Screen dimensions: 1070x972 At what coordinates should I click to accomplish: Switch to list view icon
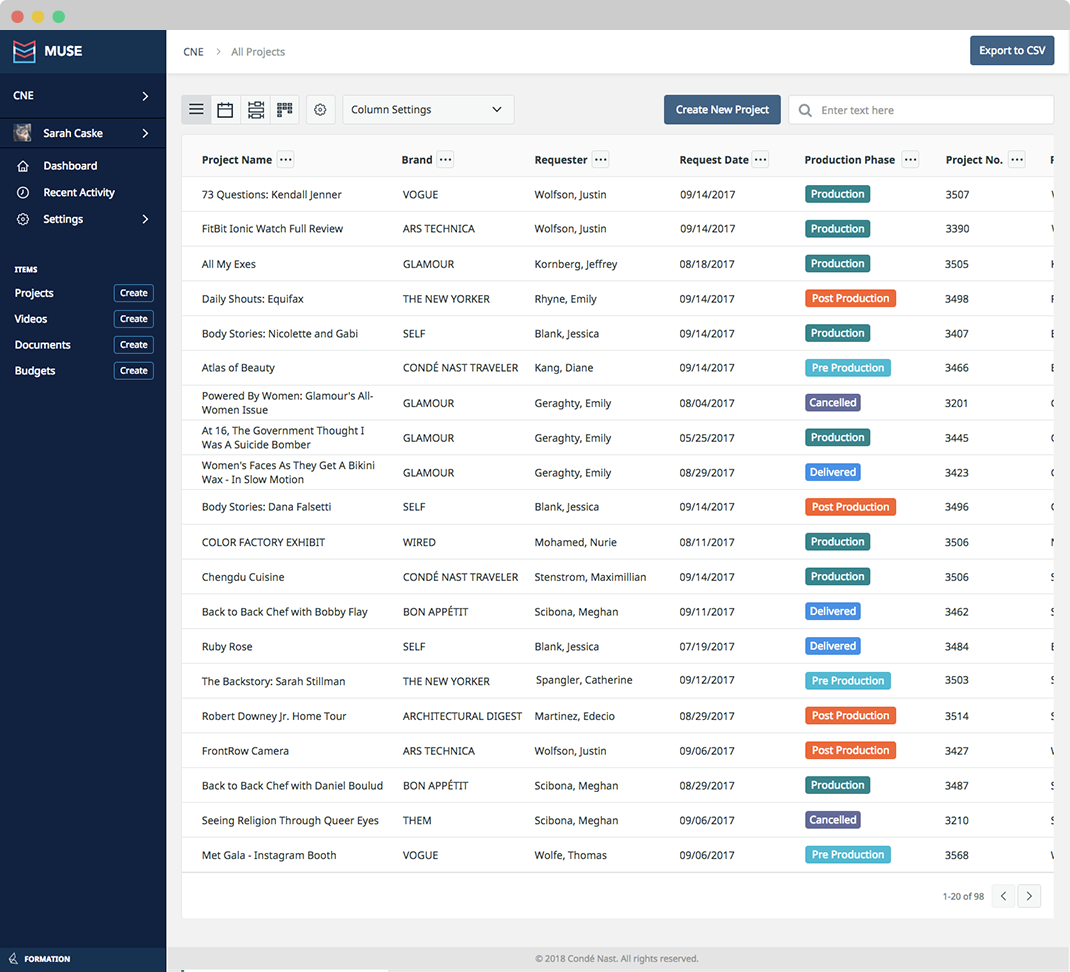click(x=196, y=109)
